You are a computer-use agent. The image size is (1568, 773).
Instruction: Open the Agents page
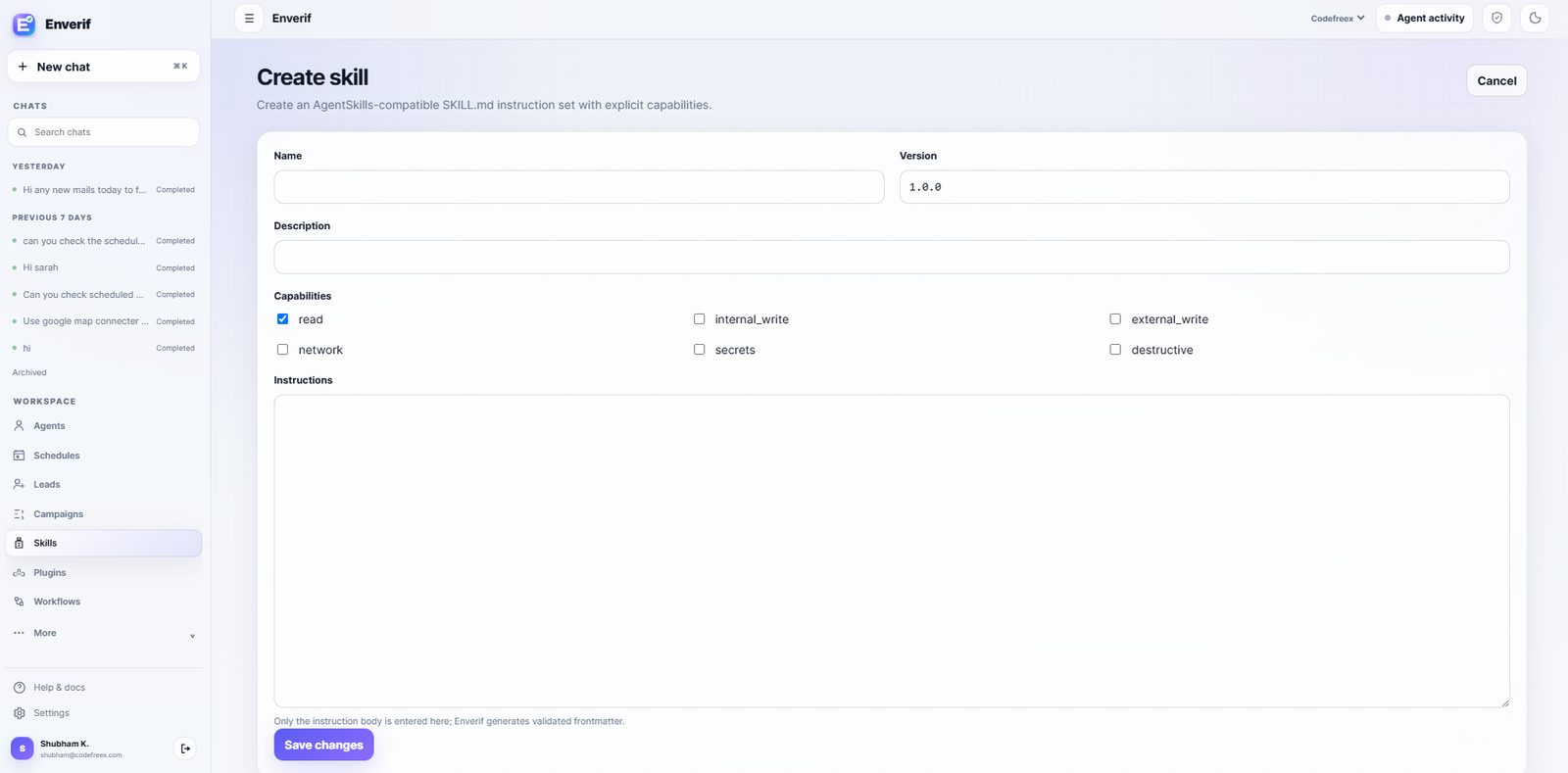coord(104,426)
